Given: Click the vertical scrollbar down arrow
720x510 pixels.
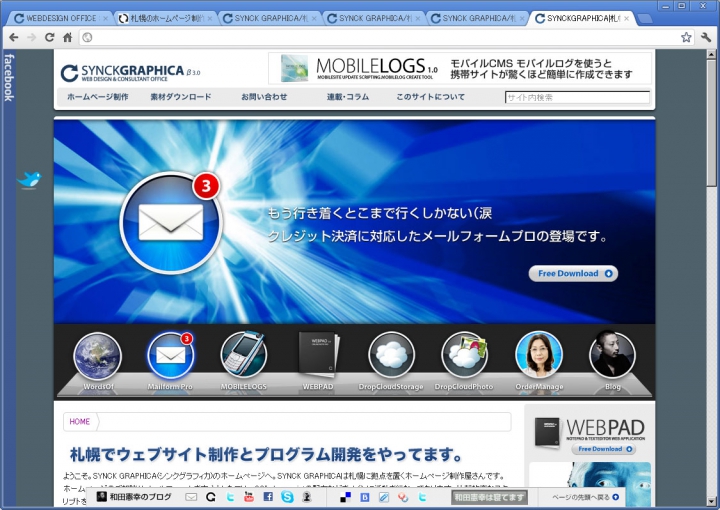Looking at the screenshot, I should [x=711, y=501].
